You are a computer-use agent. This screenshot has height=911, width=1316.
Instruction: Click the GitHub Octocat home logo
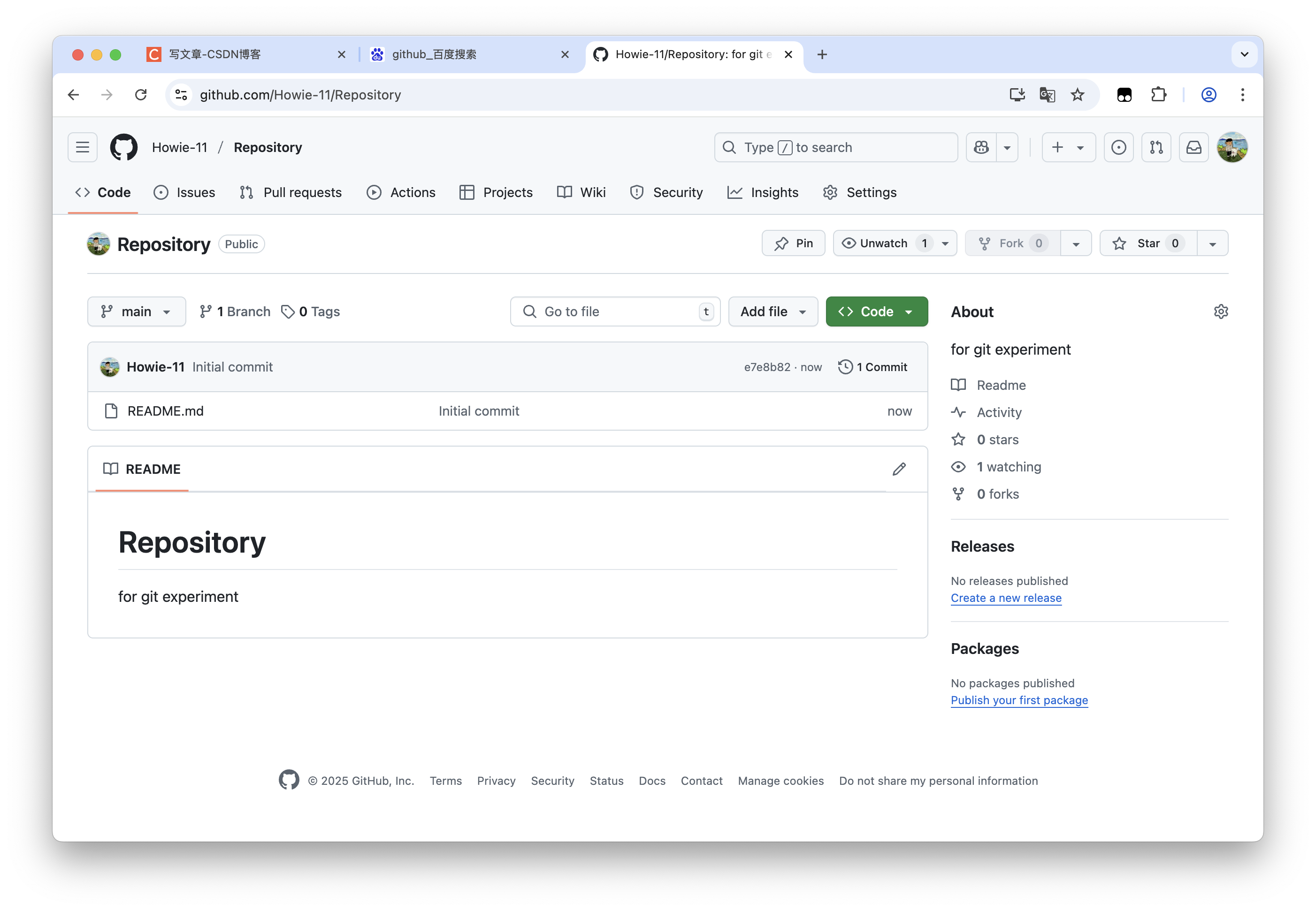pos(123,147)
